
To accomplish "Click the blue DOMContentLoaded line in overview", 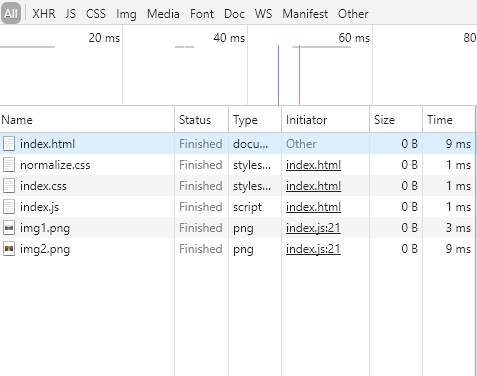I will (x=278, y=75).
